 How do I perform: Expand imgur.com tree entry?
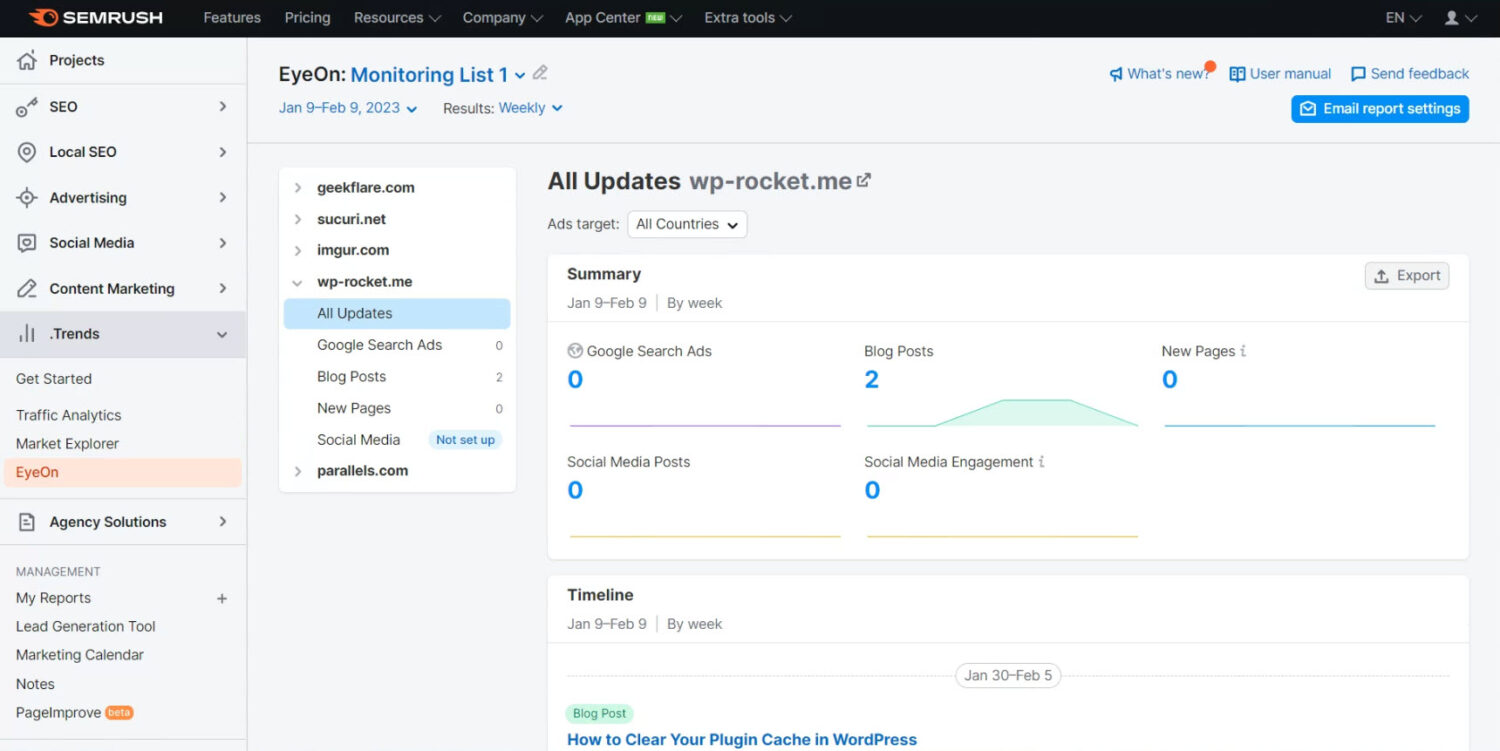pyautogui.click(x=298, y=251)
